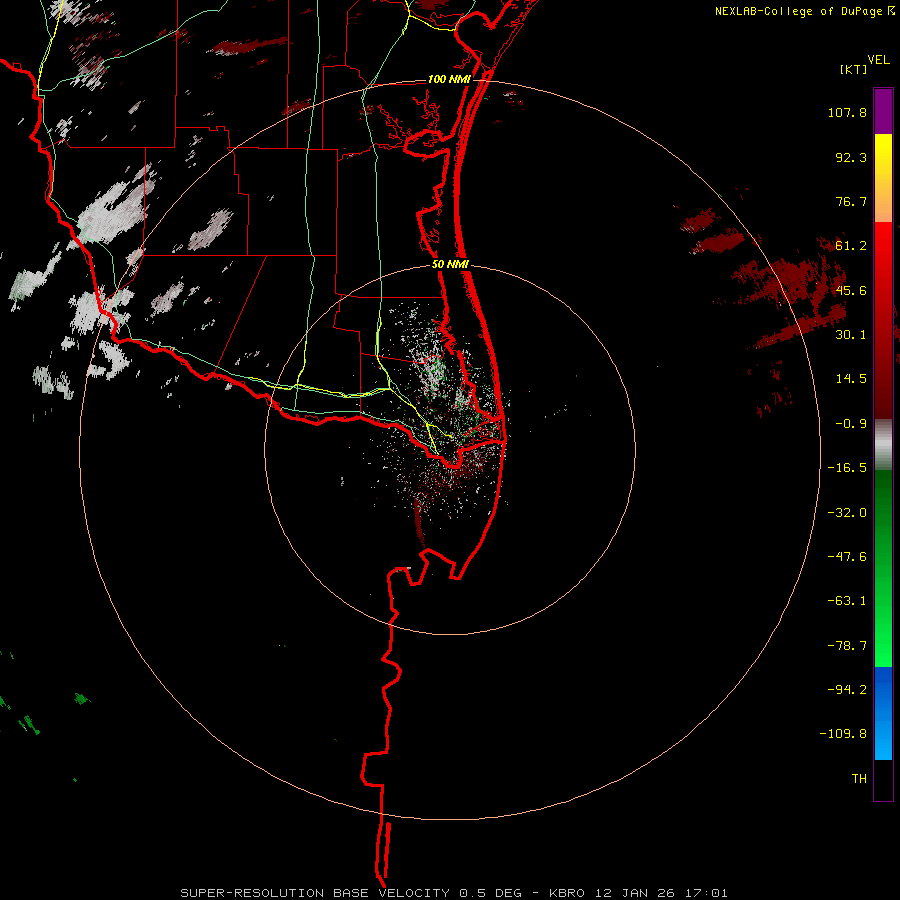Screen dimensions: 900x900
Task: Click the 30.1 velocity scale value
Action: pos(851,335)
